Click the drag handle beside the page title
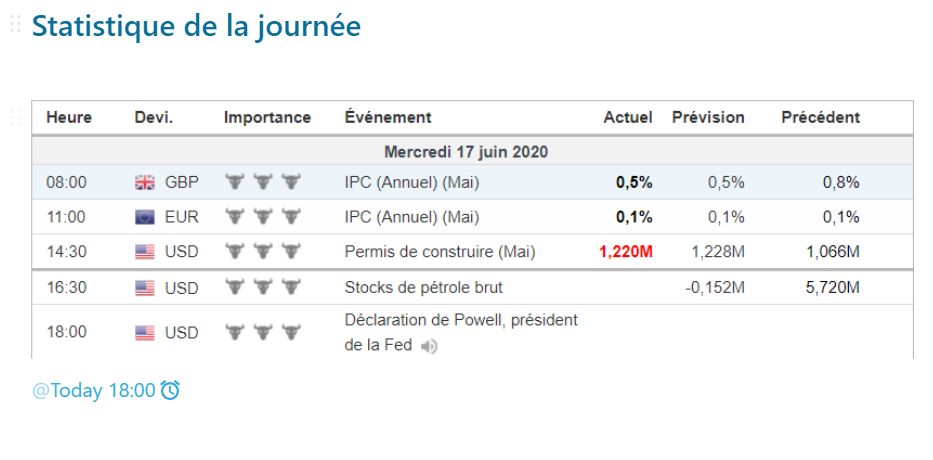The height and width of the screenshot is (460, 933). (15, 25)
